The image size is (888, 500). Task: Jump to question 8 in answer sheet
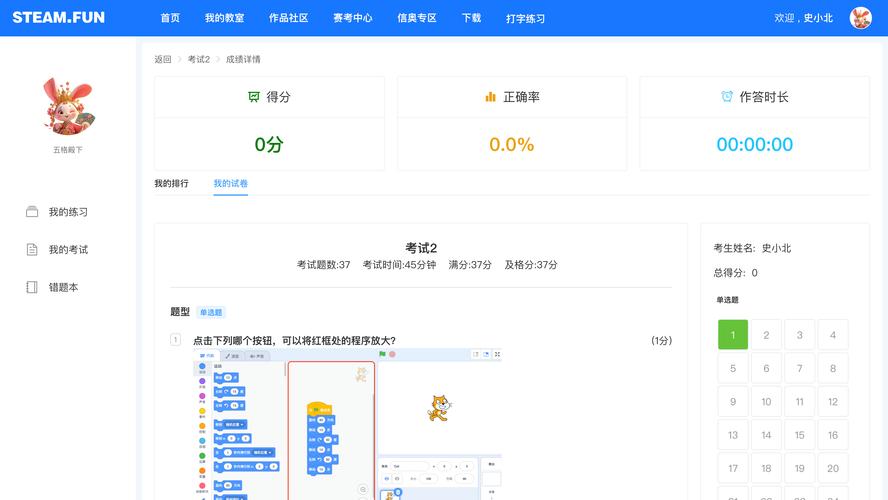tap(833, 368)
